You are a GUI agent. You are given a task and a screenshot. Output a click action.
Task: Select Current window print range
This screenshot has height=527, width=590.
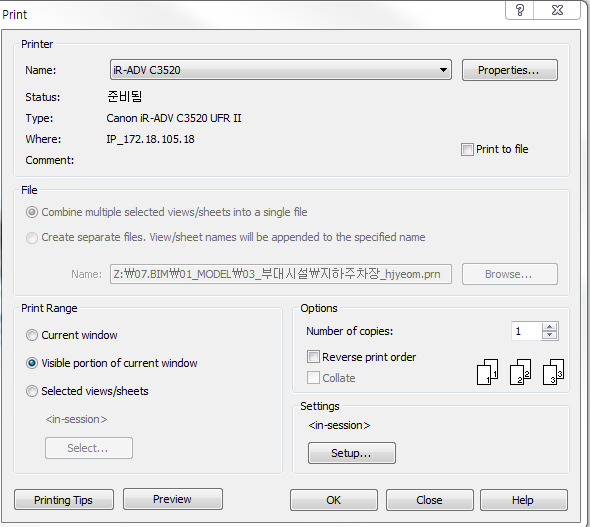(x=32, y=335)
